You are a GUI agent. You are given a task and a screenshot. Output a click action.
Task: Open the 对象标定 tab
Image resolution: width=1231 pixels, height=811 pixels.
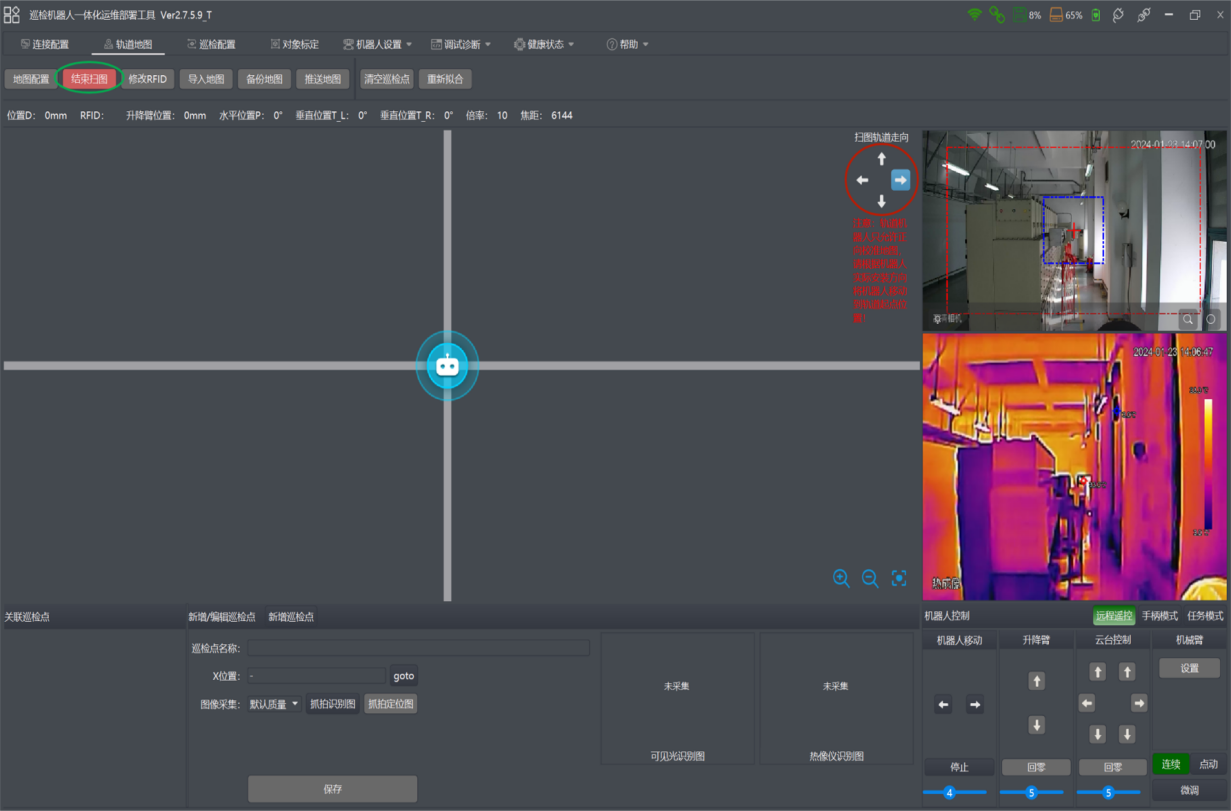tap(295, 44)
